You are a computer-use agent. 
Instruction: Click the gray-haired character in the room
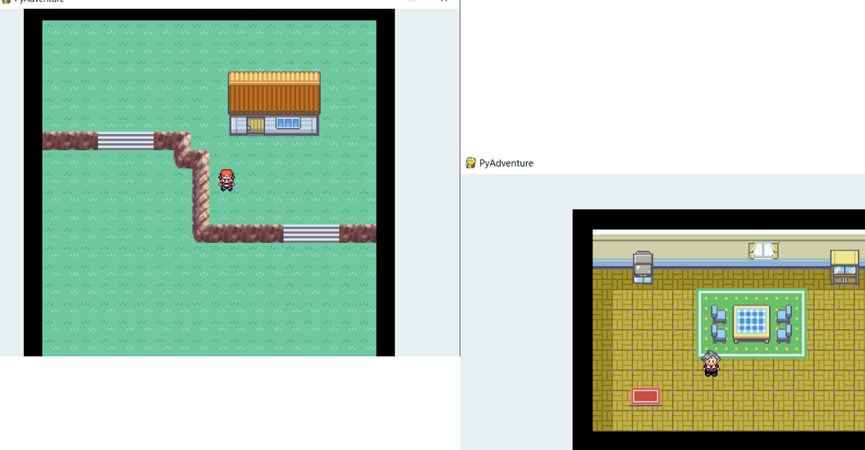(711, 364)
